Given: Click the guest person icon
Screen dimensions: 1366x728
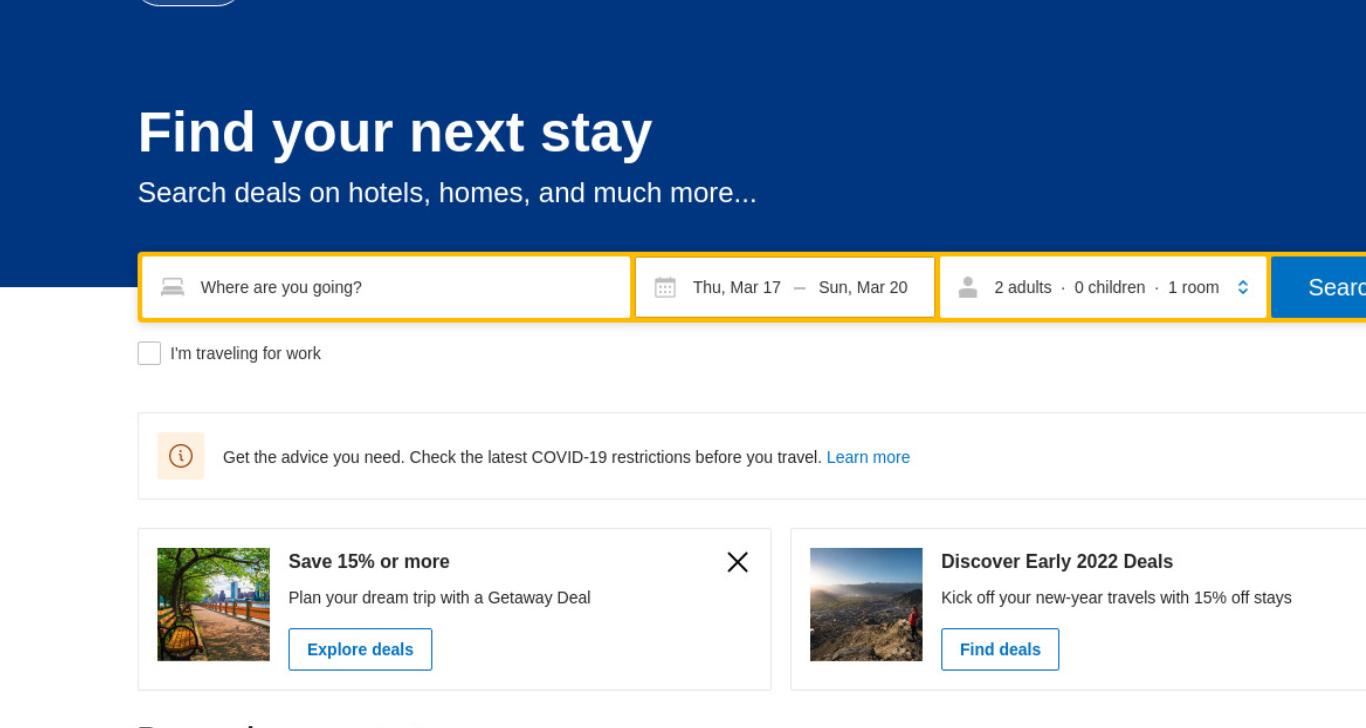Looking at the screenshot, I should click(x=967, y=287).
